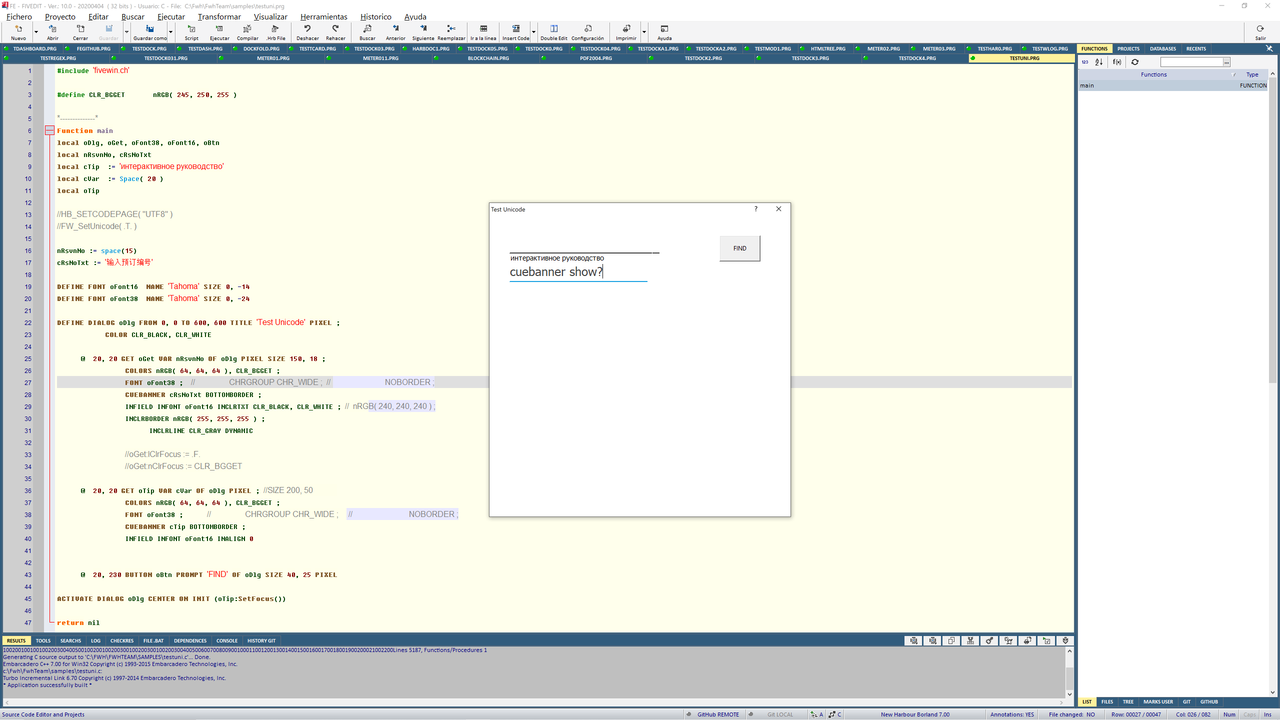1280x720 pixels.
Task: Open the Transformar menu
Action: (219, 17)
